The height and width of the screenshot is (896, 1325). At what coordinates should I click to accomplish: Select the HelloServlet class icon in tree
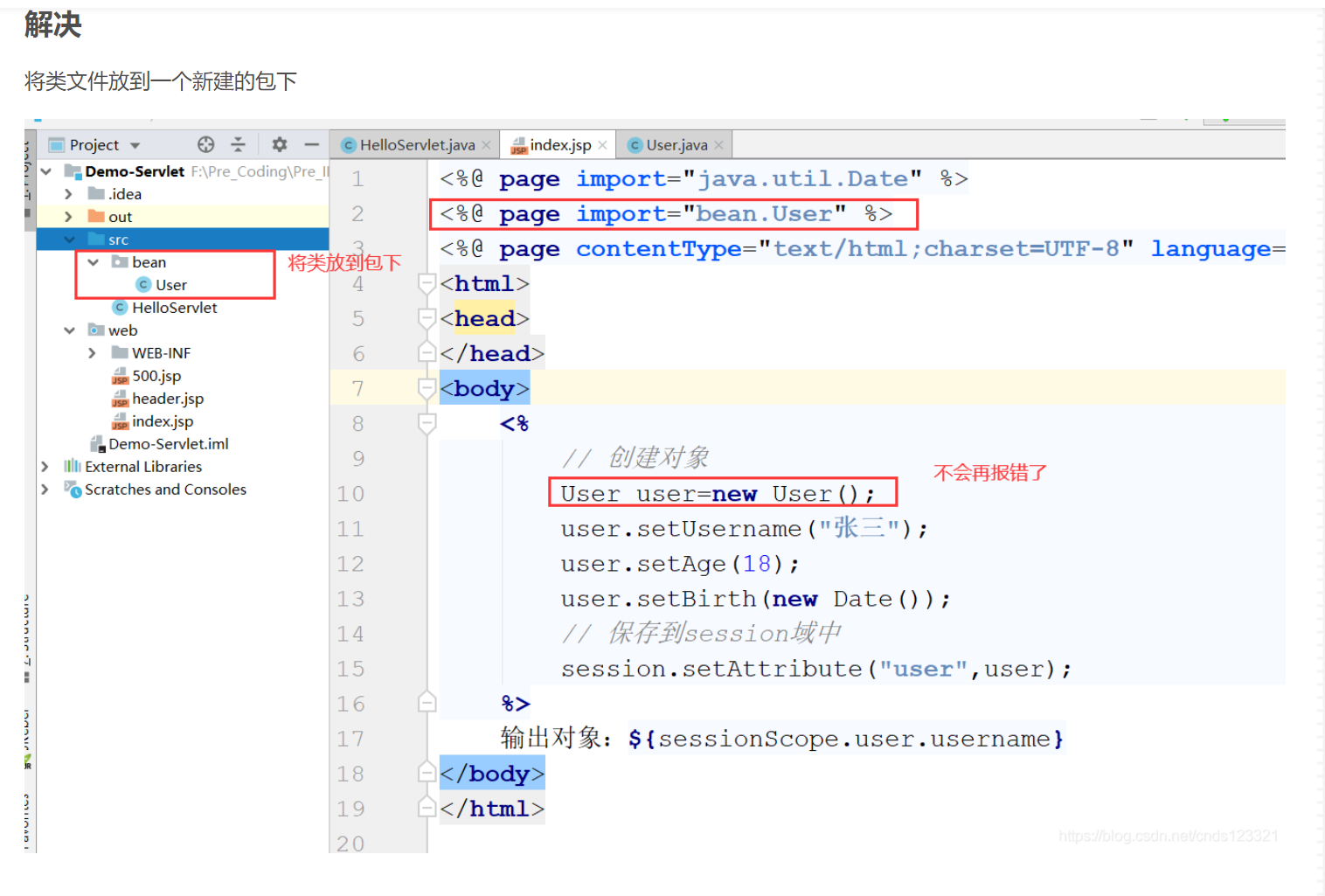pyautogui.click(x=121, y=308)
